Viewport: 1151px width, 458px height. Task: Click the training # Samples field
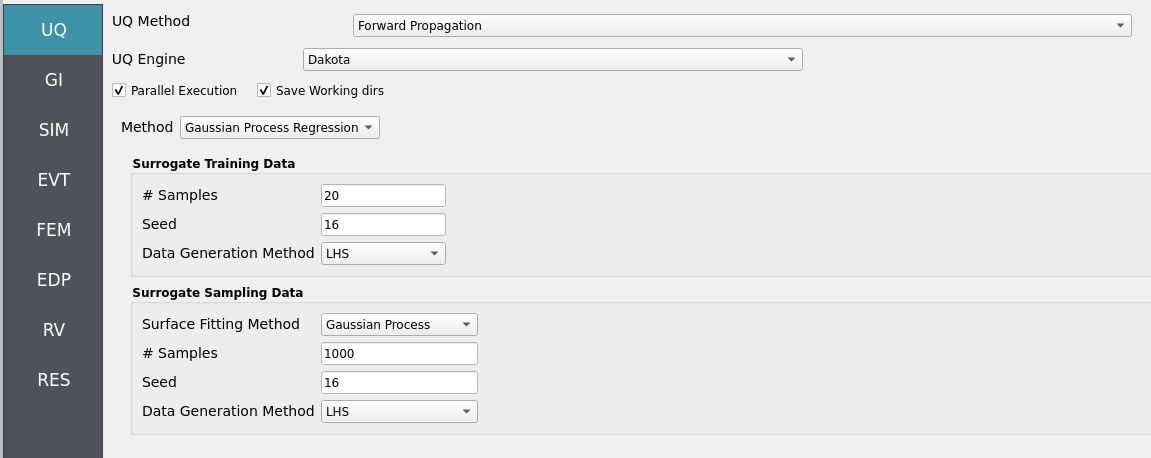[383, 196]
